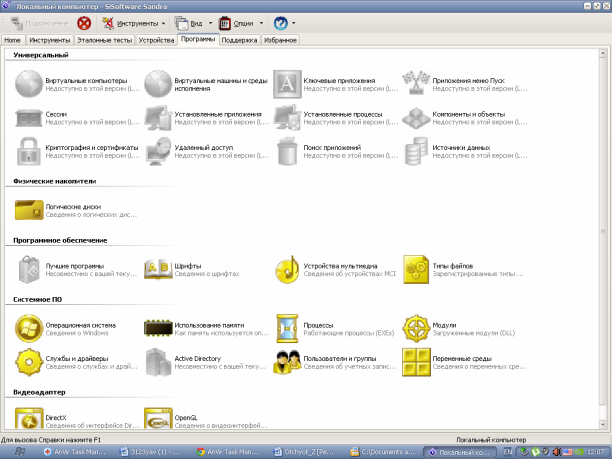Click Лучшие программы shopping bag icon

[x=29, y=269]
